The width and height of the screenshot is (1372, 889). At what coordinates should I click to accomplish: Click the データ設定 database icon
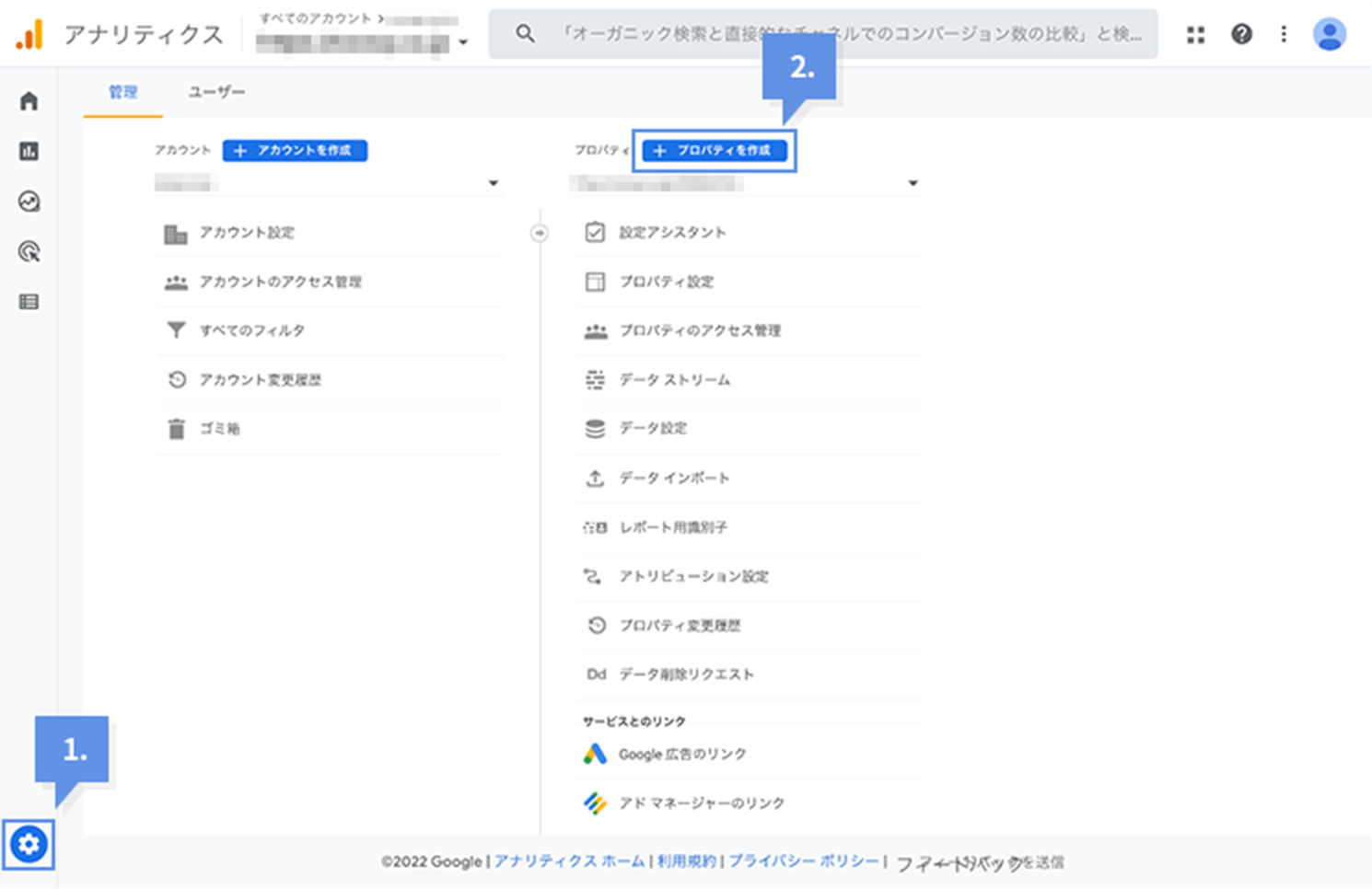tap(595, 428)
